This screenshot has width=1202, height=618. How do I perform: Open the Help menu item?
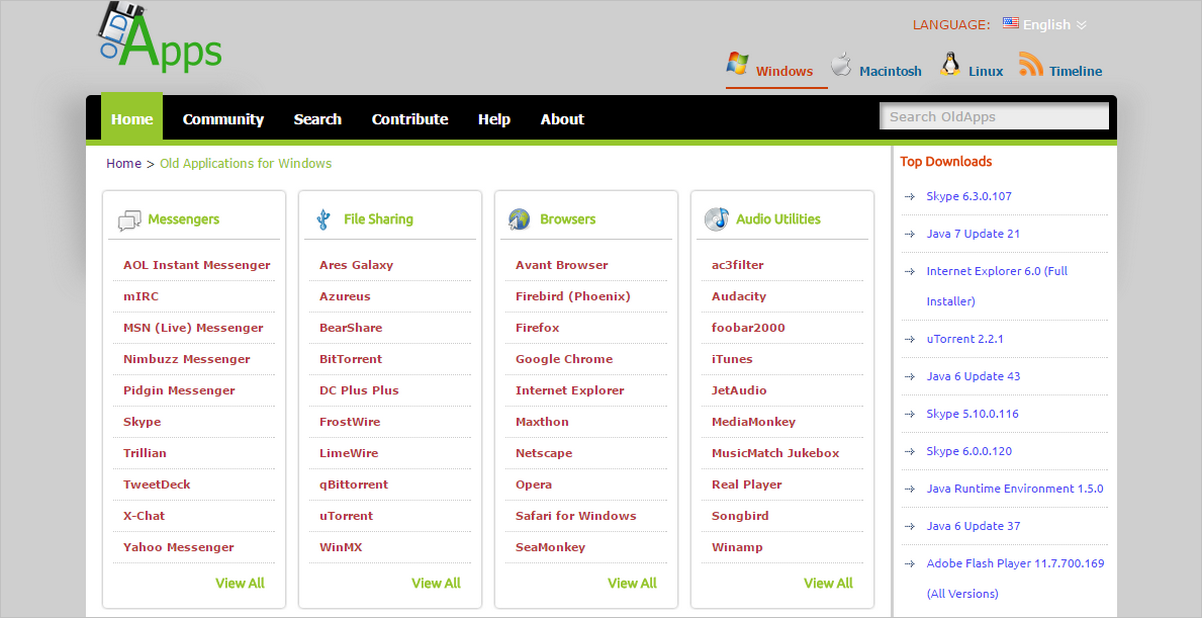[x=494, y=119]
